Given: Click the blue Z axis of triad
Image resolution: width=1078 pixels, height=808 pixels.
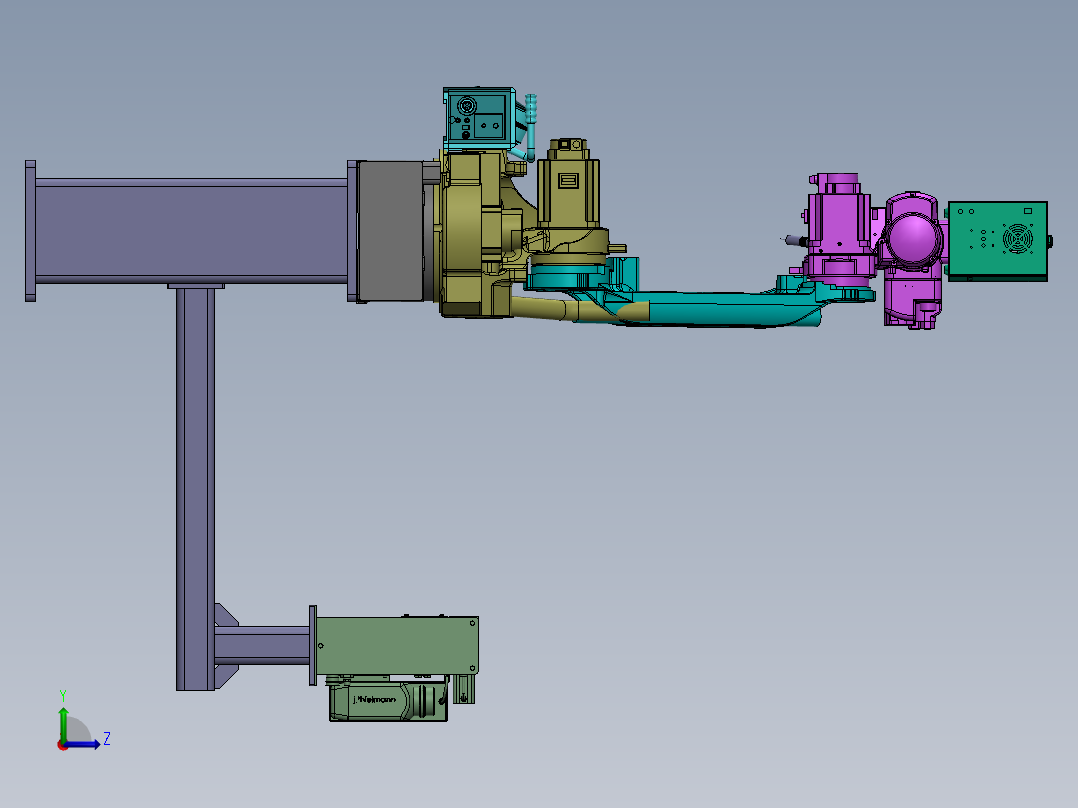Looking at the screenshot, I should tap(82, 744).
